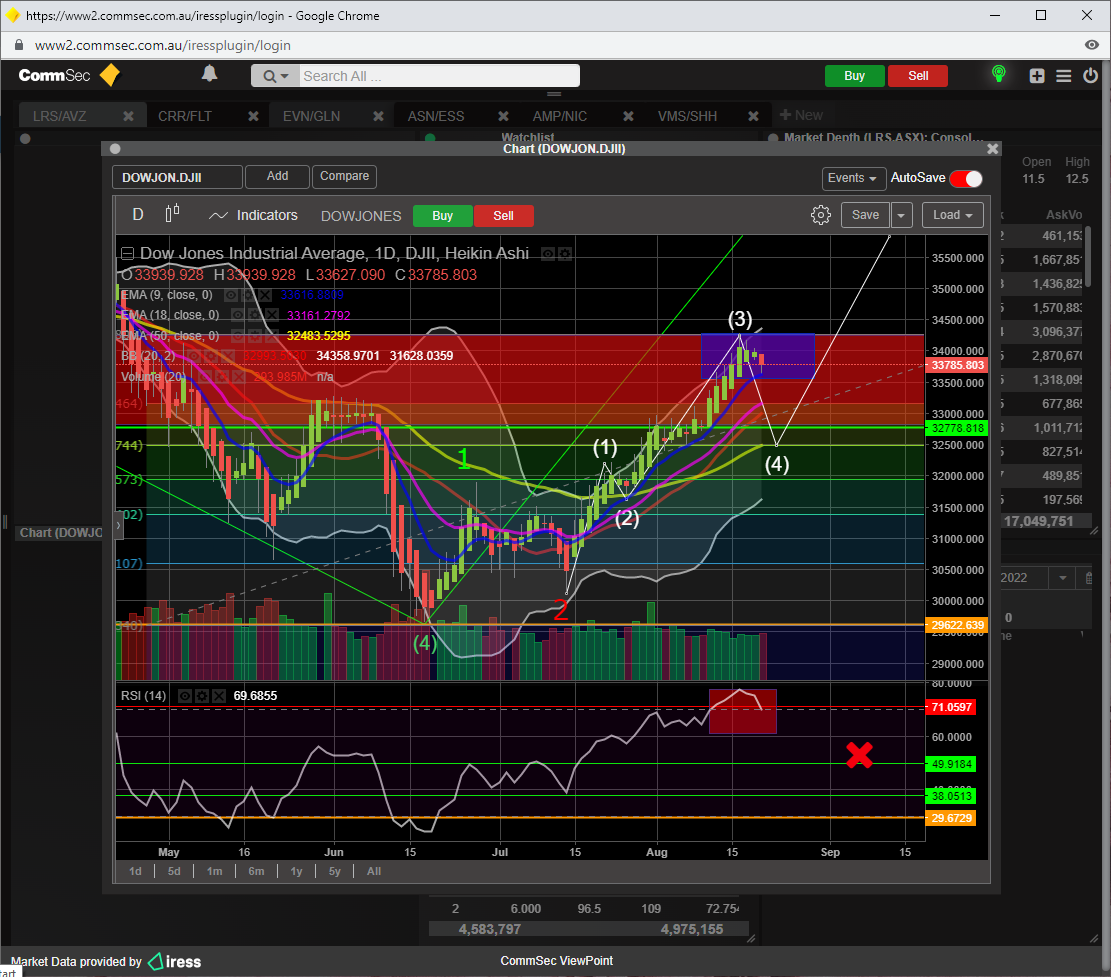Collapse the Dow Jones legend box

(x=128, y=254)
